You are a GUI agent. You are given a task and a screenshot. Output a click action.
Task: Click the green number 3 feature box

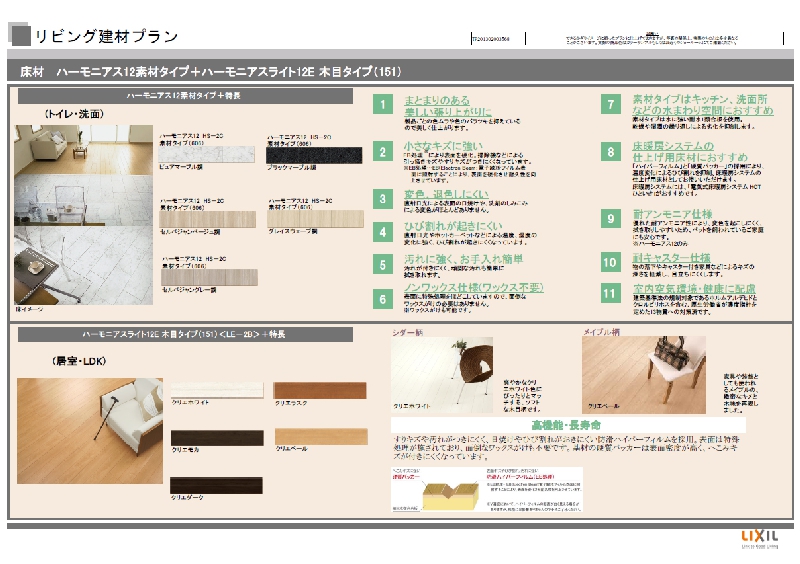(x=383, y=199)
